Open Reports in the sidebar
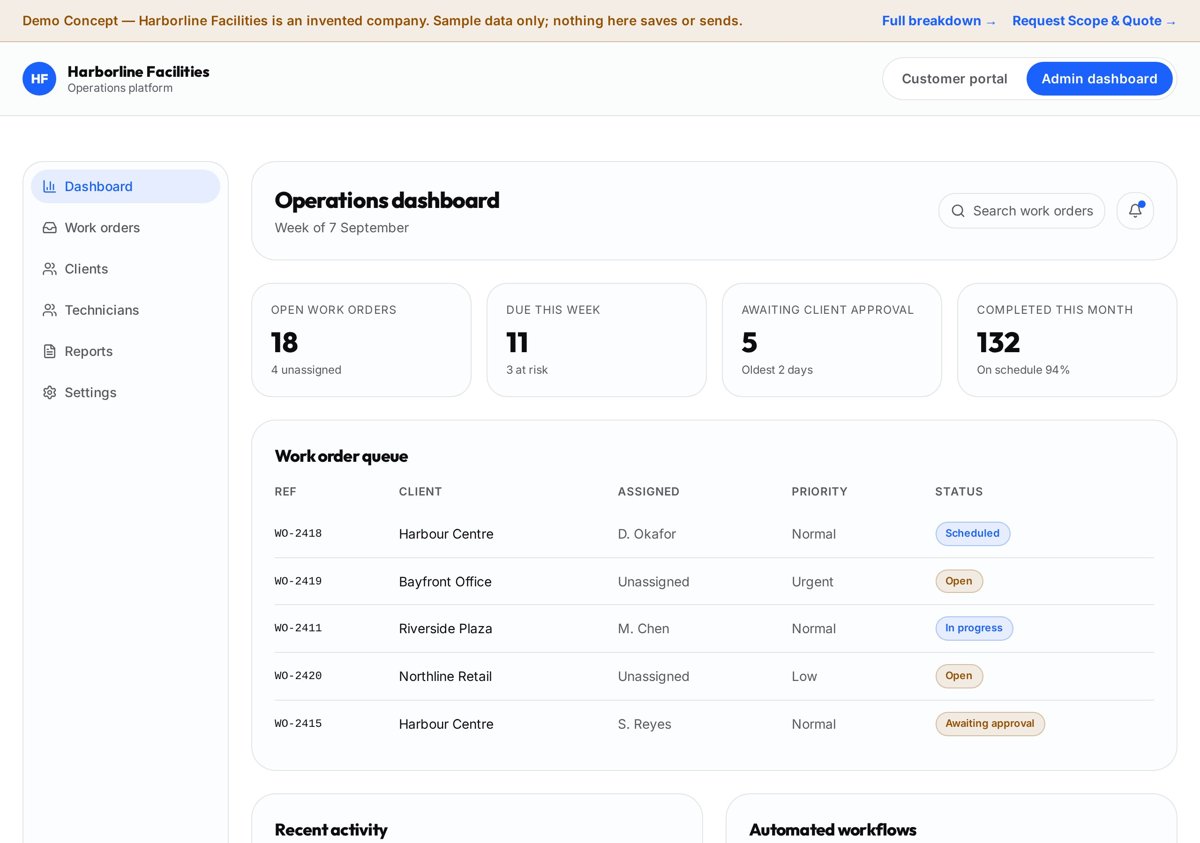The image size is (1200, 843). click(126, 351)
